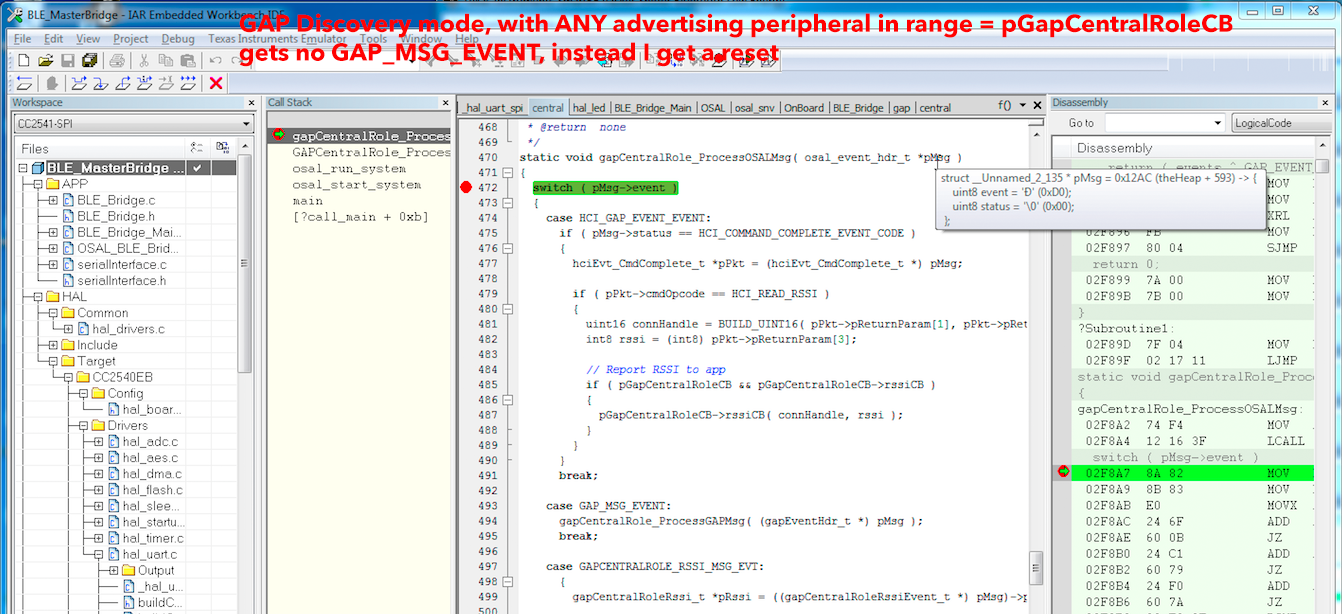Select BLE_Bridge.h in the file tree
Image resolution: width=1342 pixels, height=614 pixels.
coord(115,216)
